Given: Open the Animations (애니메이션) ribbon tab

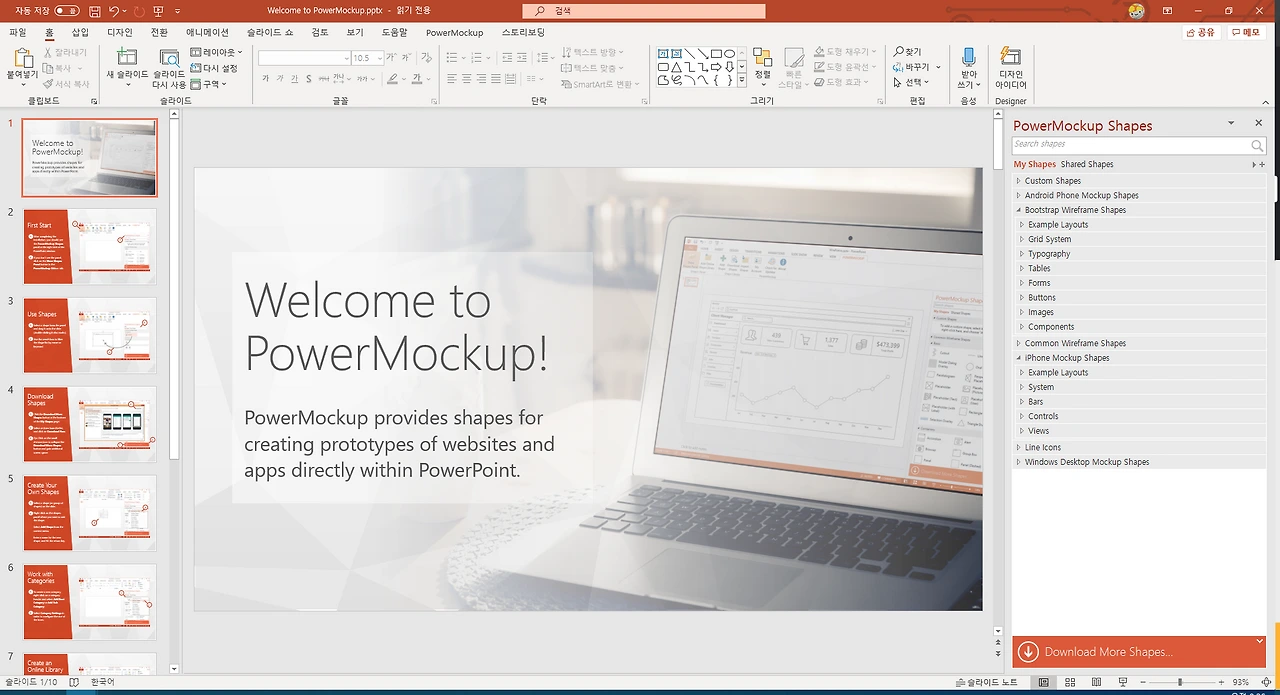Looking at the screenshot, I should pyautogui.click(x=207, y=32).
